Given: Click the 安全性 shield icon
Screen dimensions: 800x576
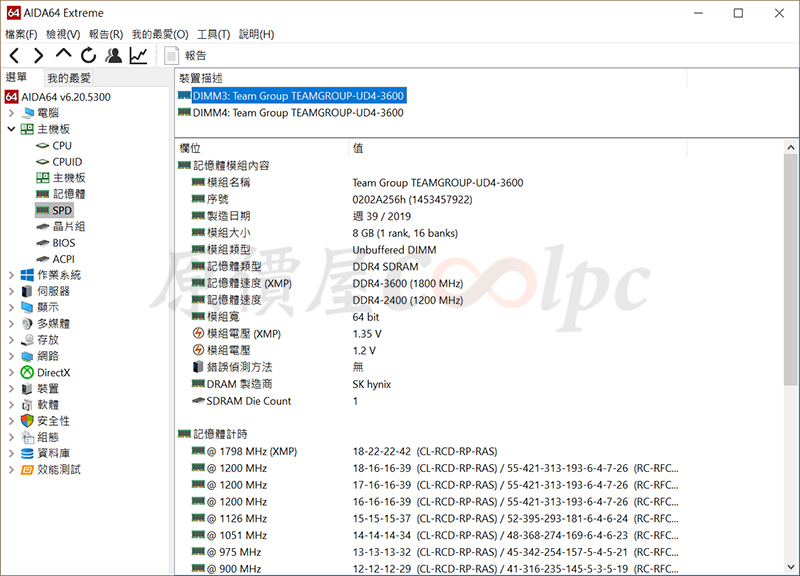Looking at the screenshot, I should coord(28,421).
